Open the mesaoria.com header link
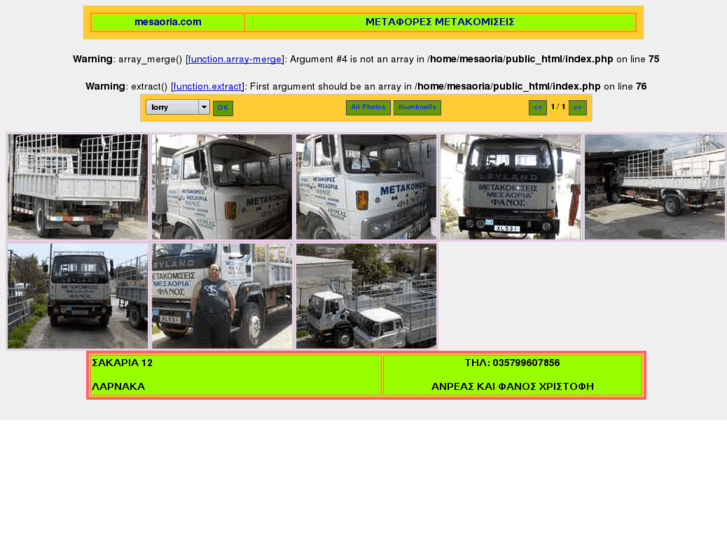This screenshot has width=727, height=545. tap(168, 22)
